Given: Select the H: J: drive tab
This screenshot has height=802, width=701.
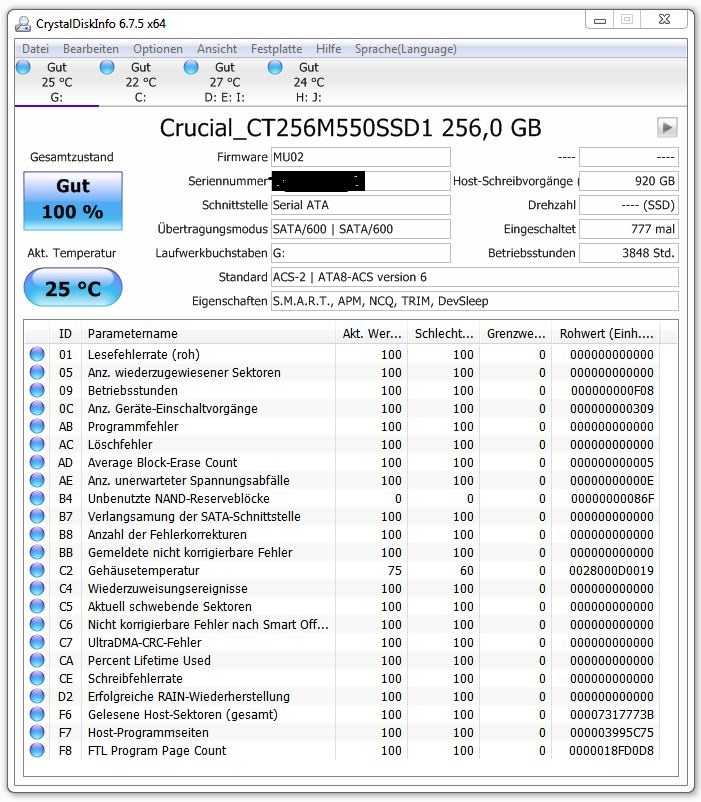Looking at the screenshot, I should click(308, 82).
